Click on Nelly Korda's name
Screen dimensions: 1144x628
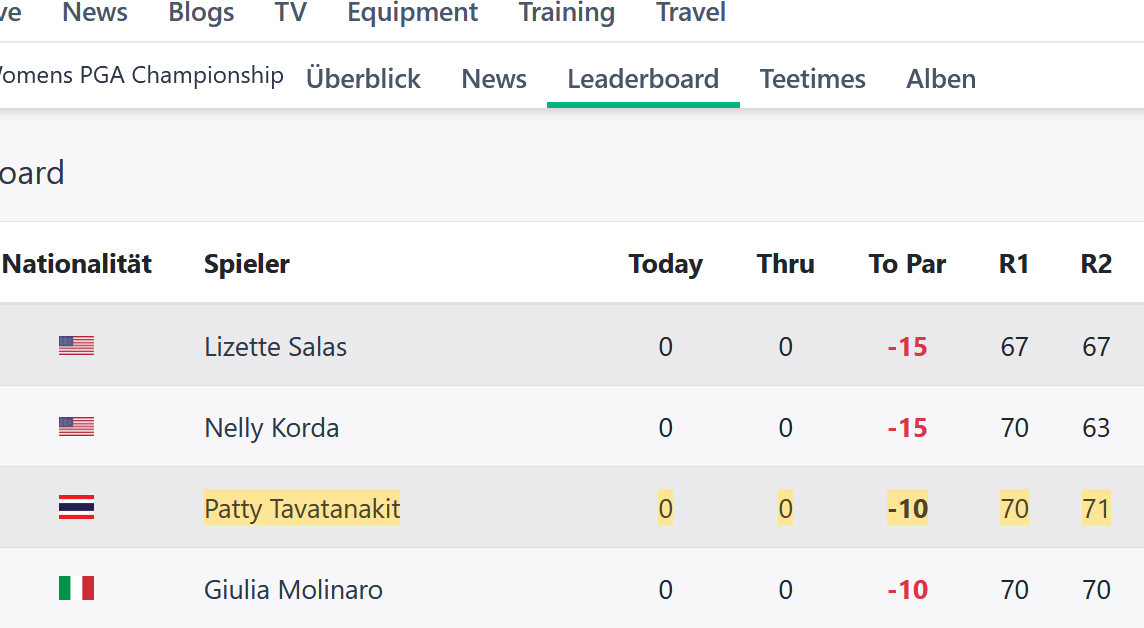tap(271, 428)
